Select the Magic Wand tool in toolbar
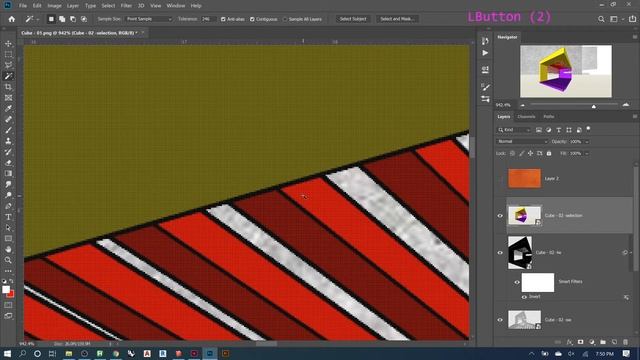Screen dimensions: 640x360 (8, 76)
